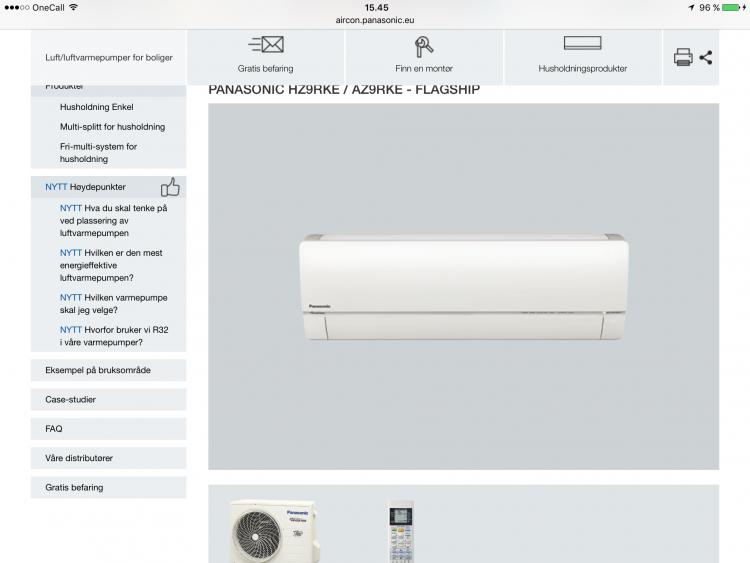Tap the aircon.panasonic.eu address bar
This screenshot has height=563, width=750.
coord(375,20)
